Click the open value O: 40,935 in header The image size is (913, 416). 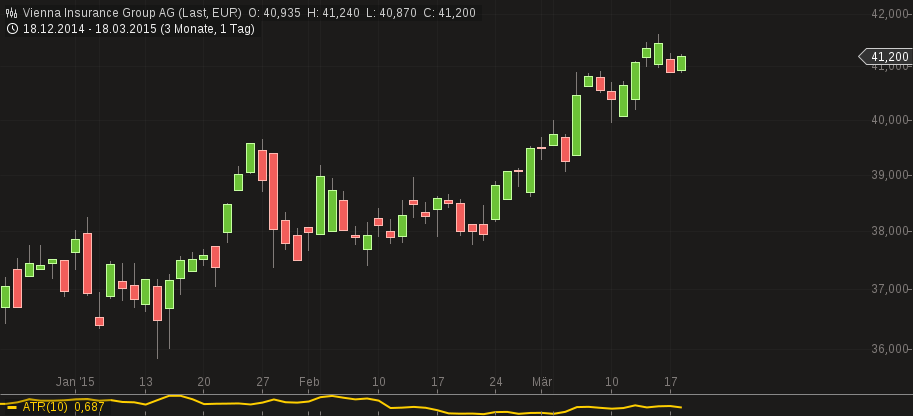click(274, 13)
